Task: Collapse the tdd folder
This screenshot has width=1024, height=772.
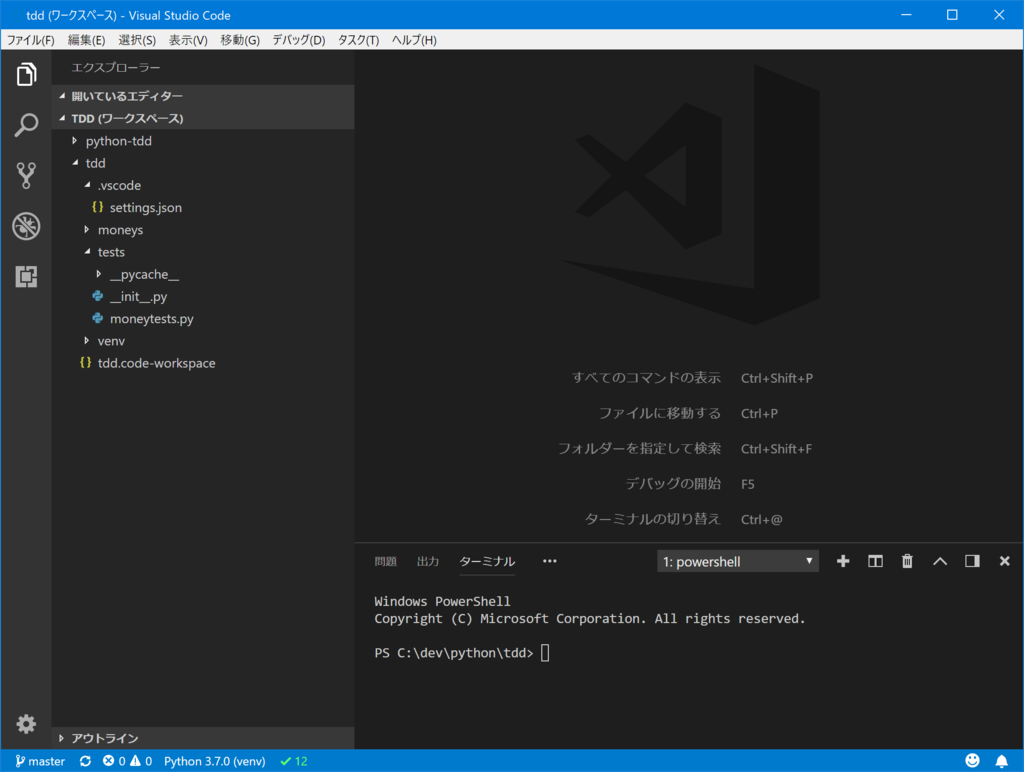Action: (202, 163)
